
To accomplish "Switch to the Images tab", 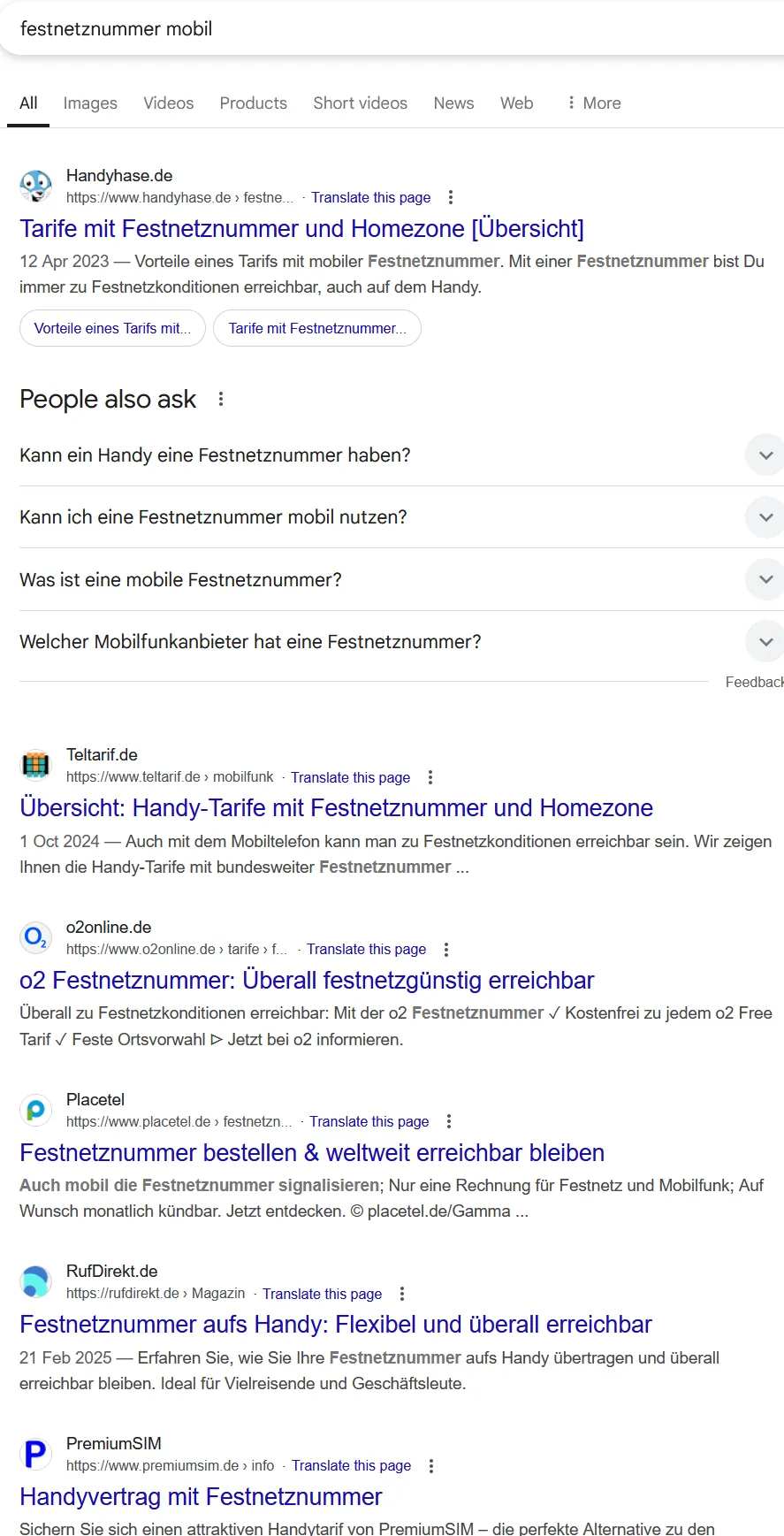I will 89,103.
